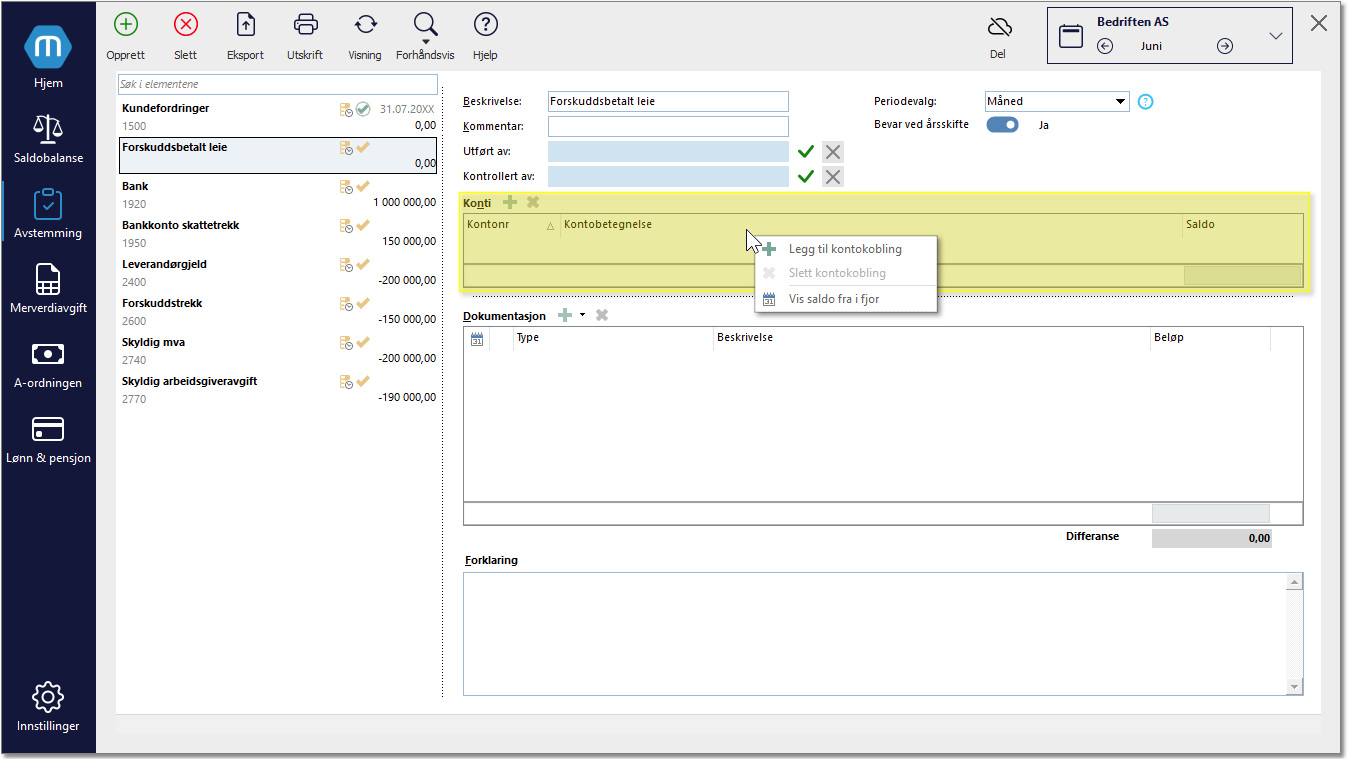
Task: Open Saldobalanse in the sidebar
Action: 48,138
